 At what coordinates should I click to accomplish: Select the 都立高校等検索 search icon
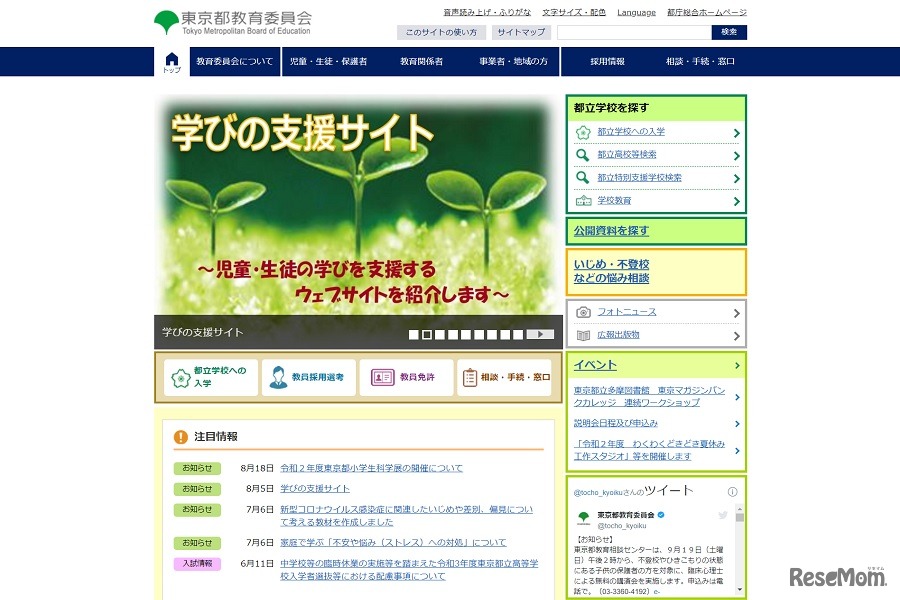click(582, 155)
